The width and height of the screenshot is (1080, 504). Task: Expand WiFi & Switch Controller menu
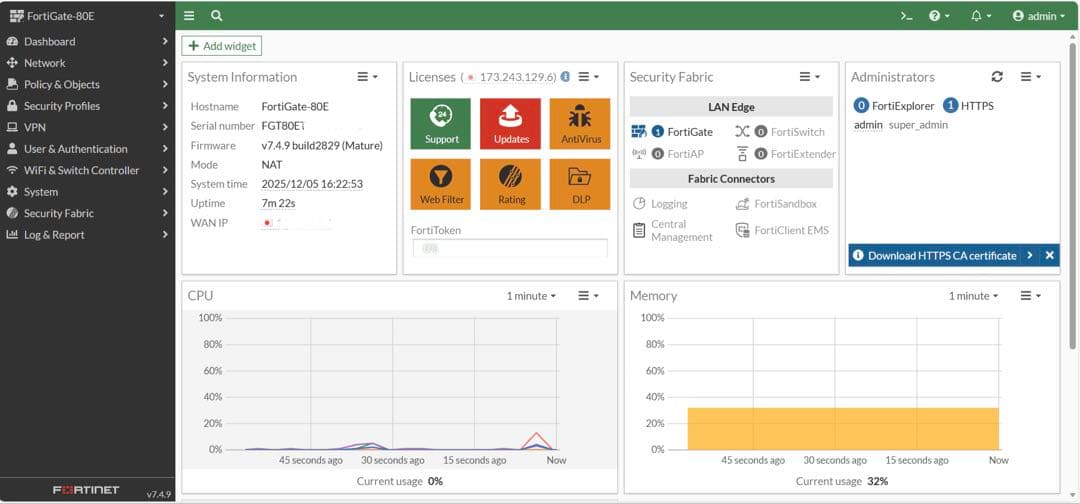[87, 170]
